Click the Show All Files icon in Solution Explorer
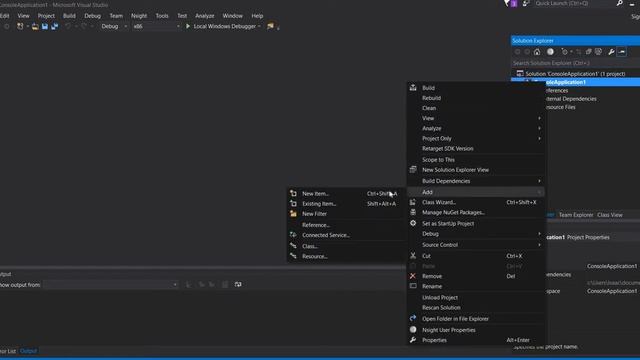640x360 pixels. (x=598, y=52)
